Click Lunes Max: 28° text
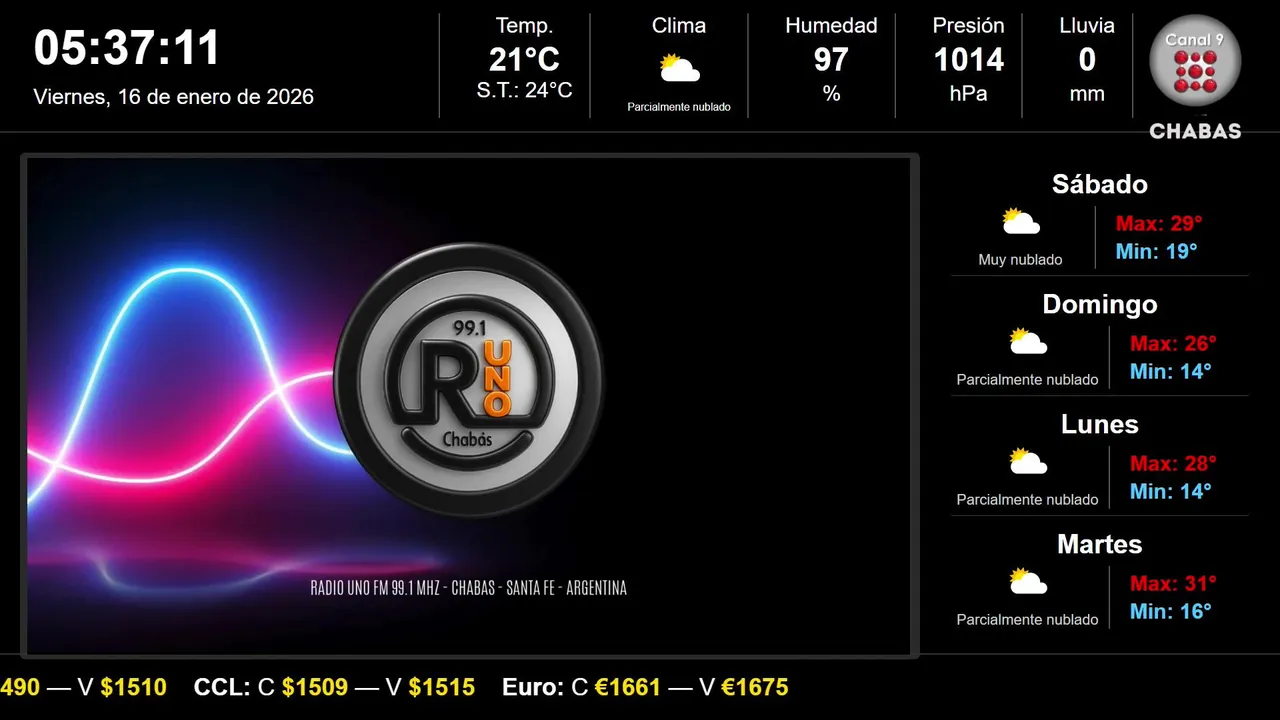 [1173, 463]
